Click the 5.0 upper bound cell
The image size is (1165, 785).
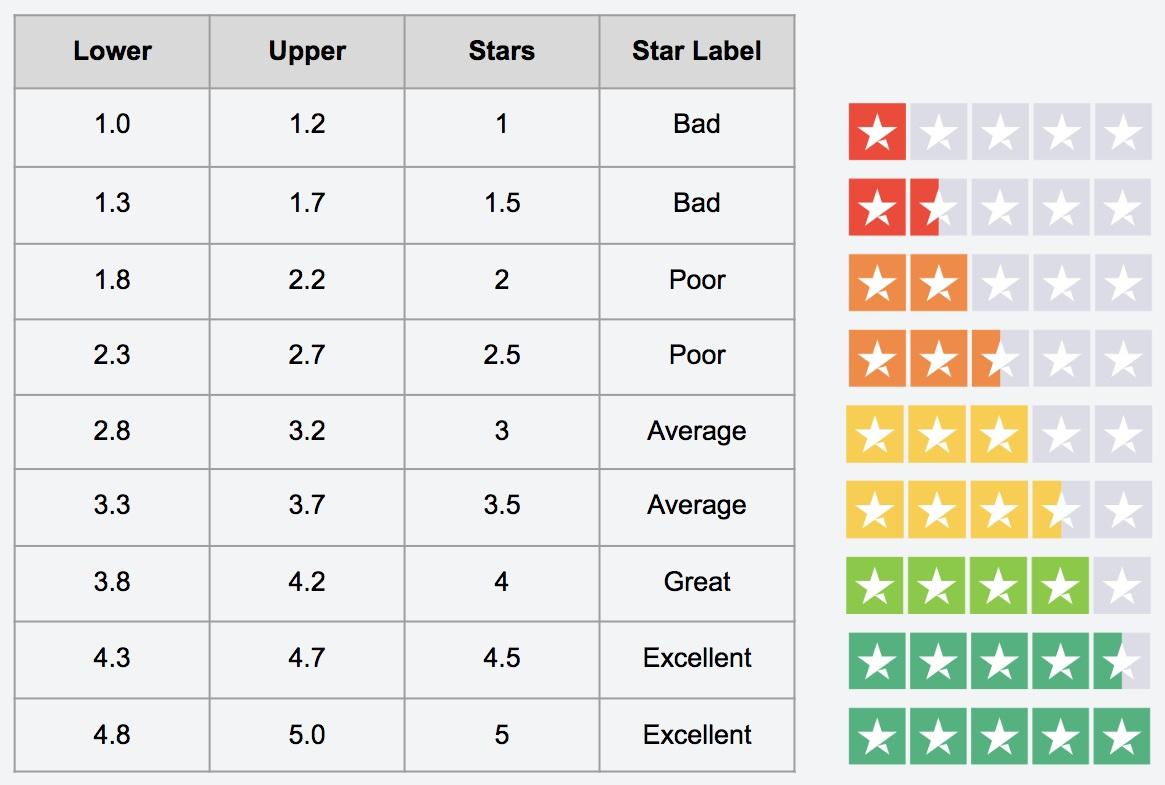click(307, 735)
